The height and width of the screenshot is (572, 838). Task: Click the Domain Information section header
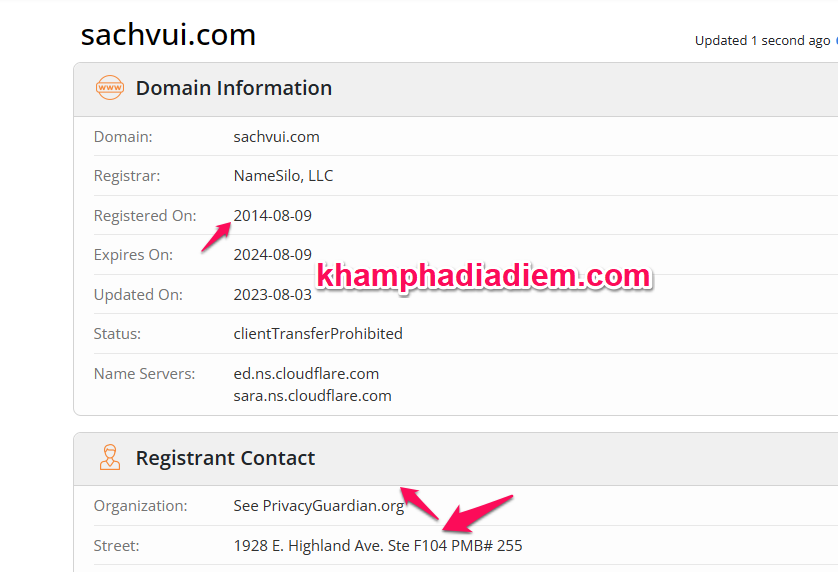click(x=233, y=88)
